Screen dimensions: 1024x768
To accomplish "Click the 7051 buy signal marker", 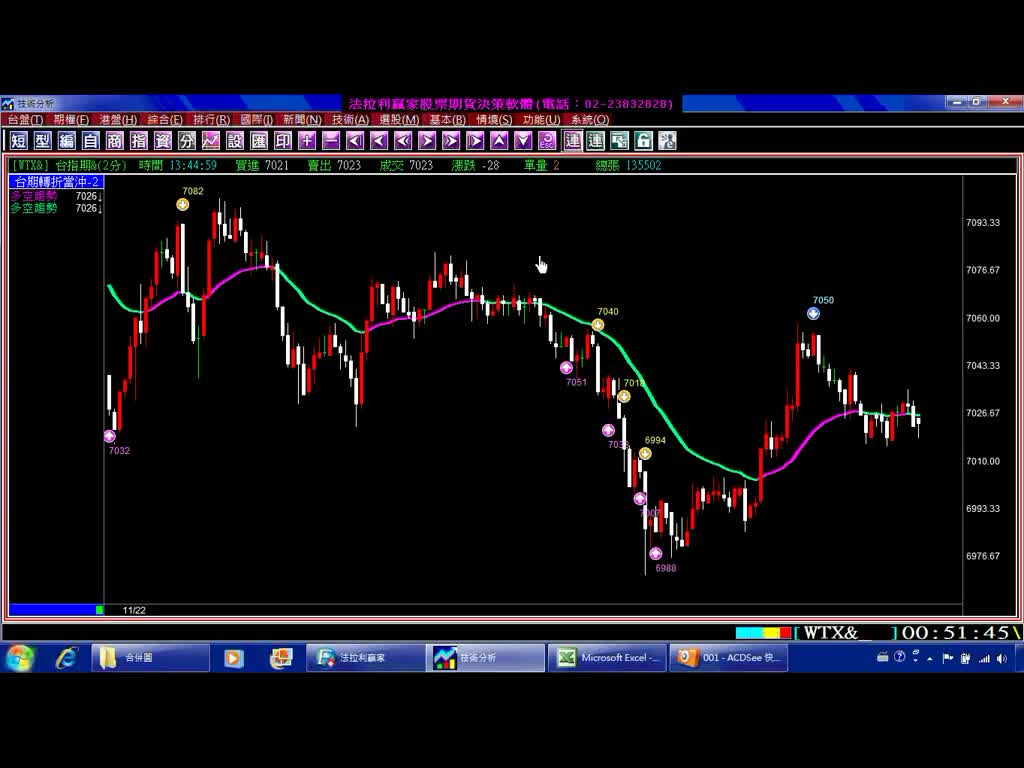I will (x=566, y=368).
